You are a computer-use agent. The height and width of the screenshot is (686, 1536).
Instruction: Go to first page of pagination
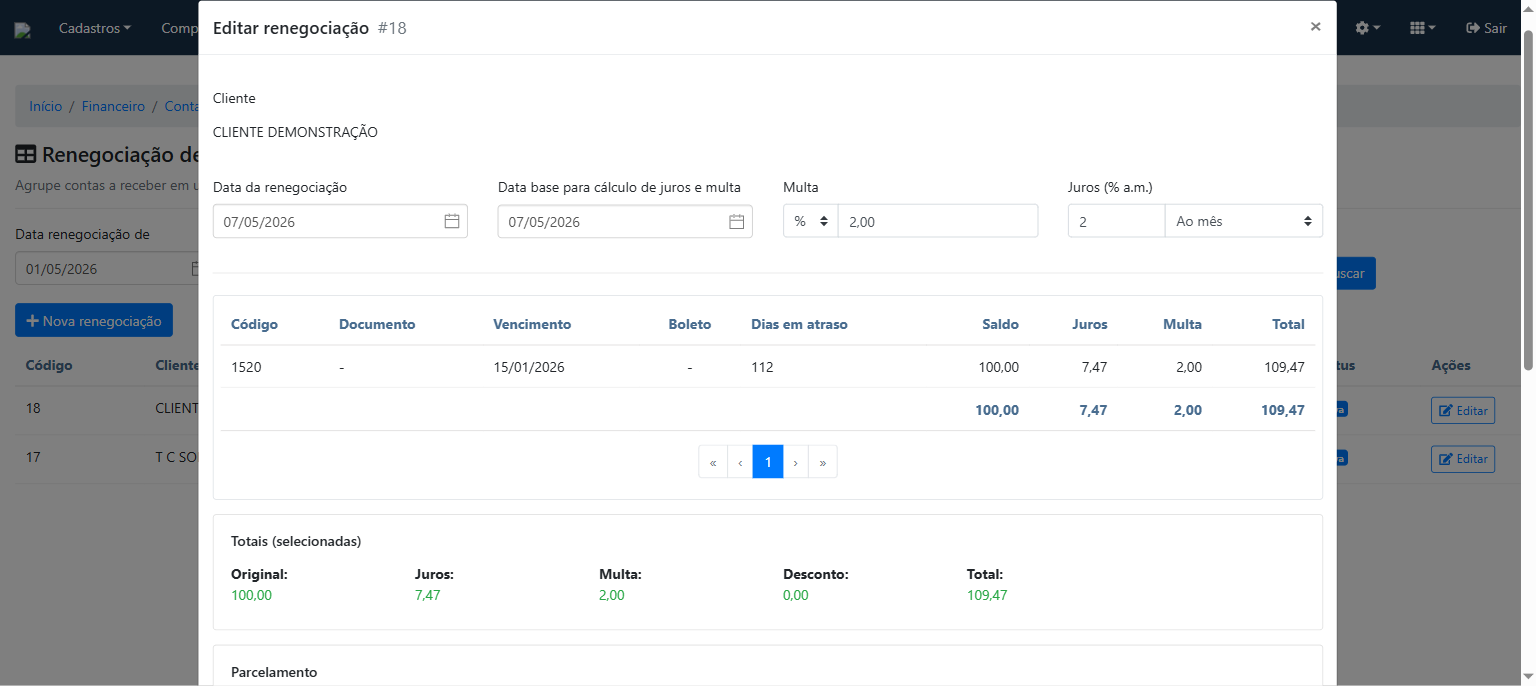coord(713,462)
